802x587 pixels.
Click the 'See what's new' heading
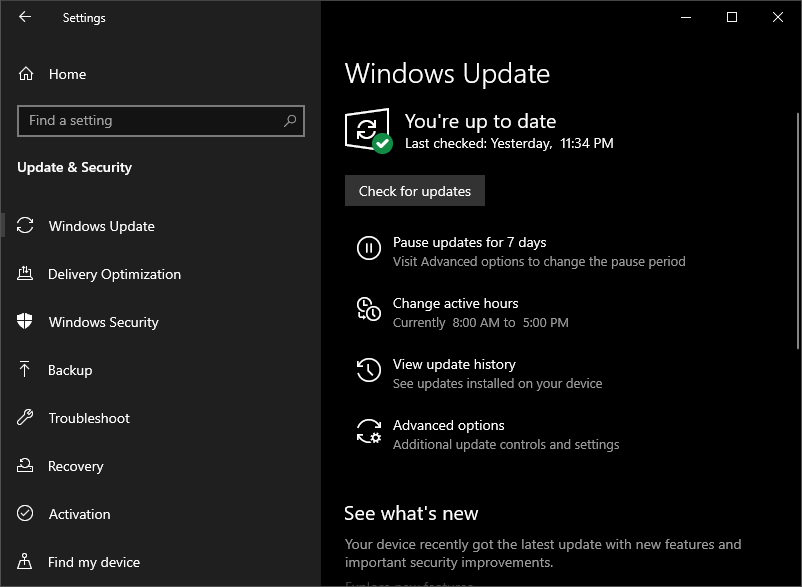pyautogui.click(x=411, y=513)
